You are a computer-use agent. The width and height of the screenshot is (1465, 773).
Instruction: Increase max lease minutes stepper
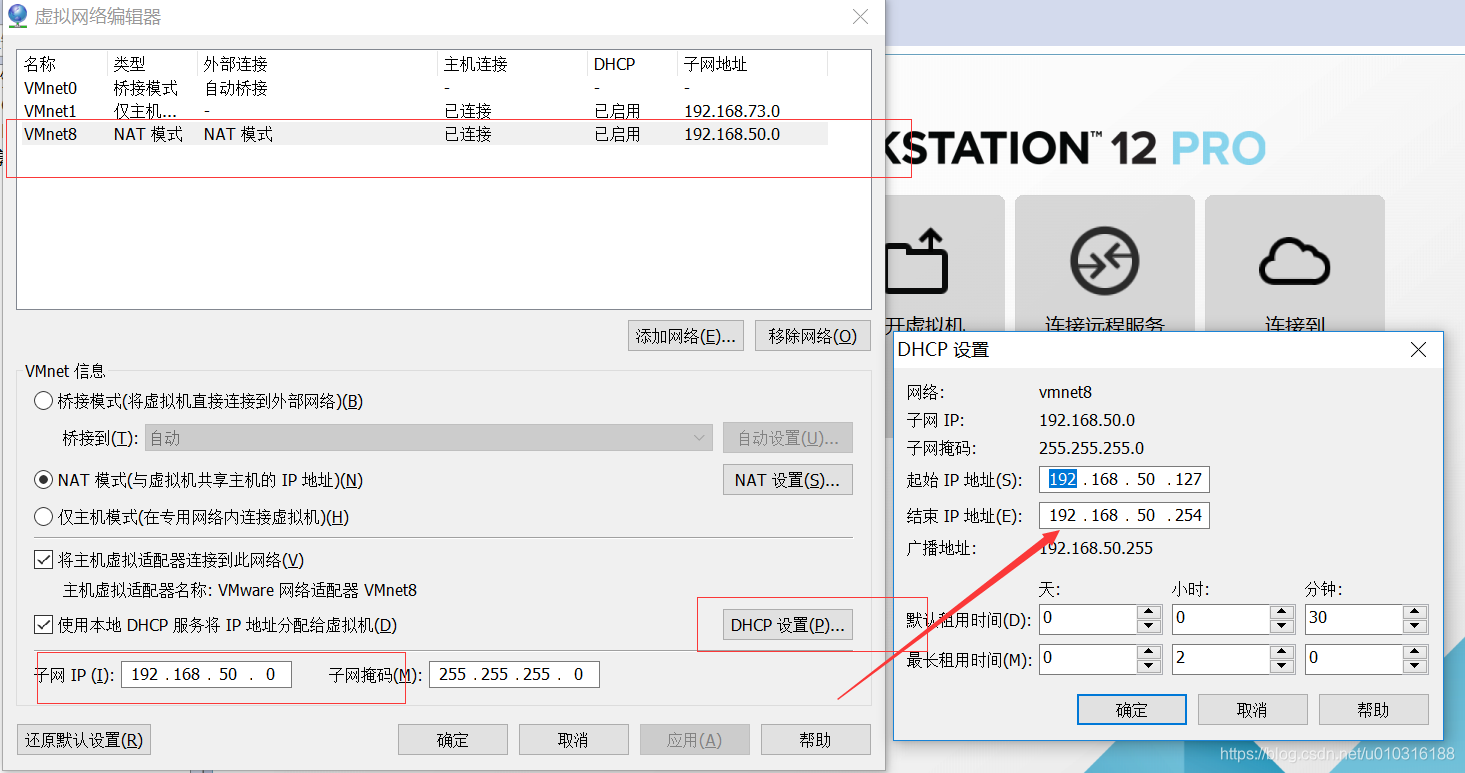pyautogui.click(x=1415, y=652)
